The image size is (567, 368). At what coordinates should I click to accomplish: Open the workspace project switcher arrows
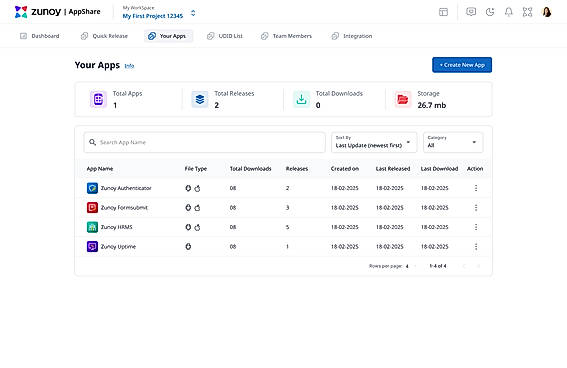193,13
